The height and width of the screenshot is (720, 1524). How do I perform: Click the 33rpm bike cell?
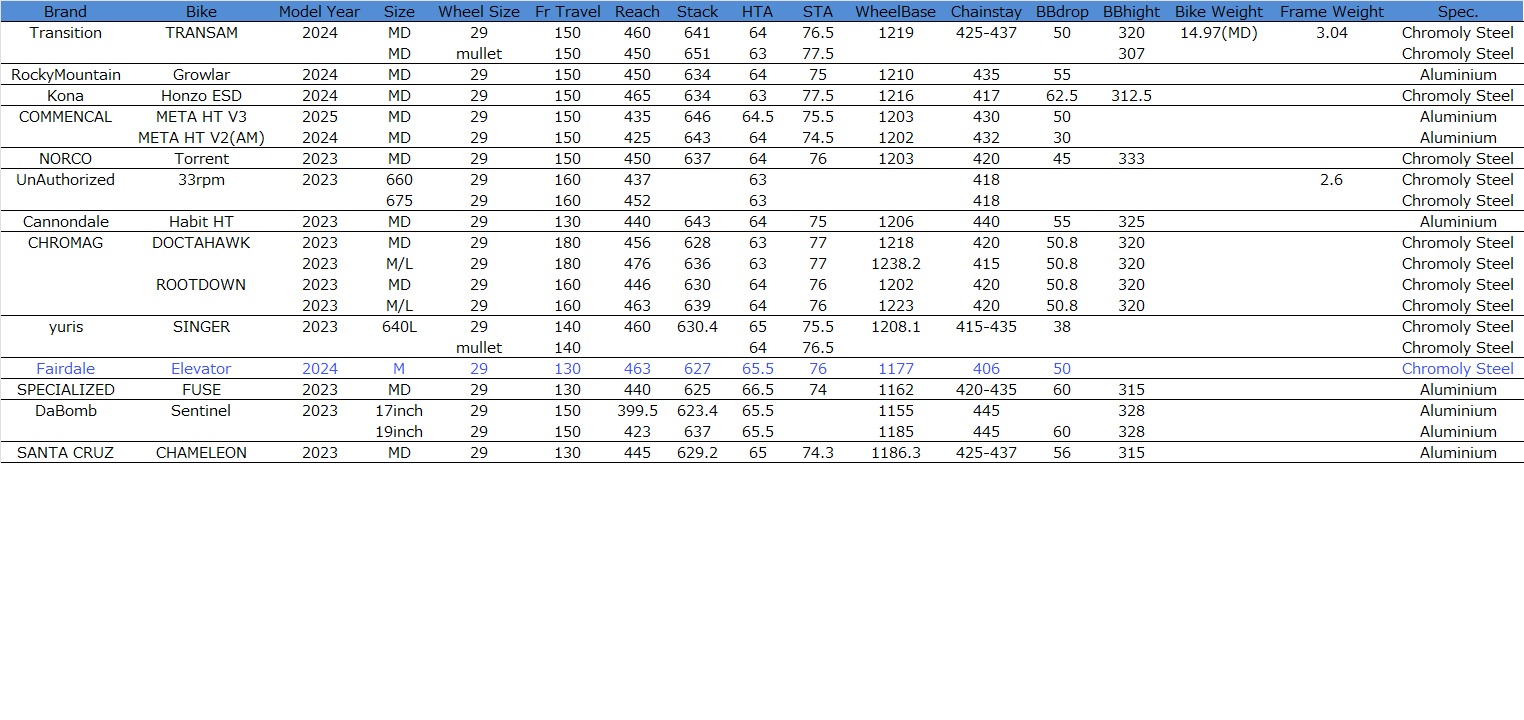point(201,180)
